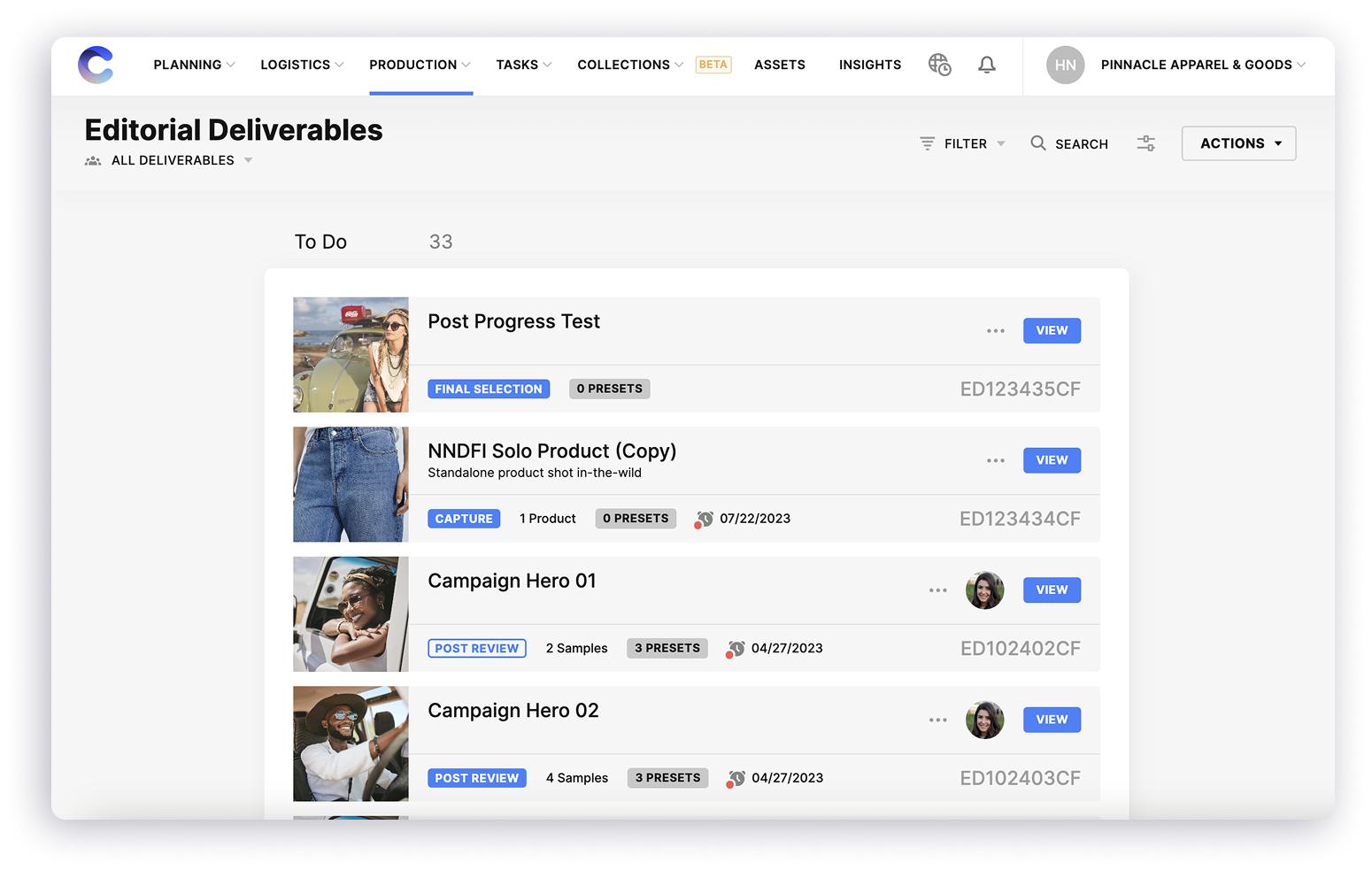
Task: Open the more options dots for NNDFI Solo Product
Action: (996, 460)
